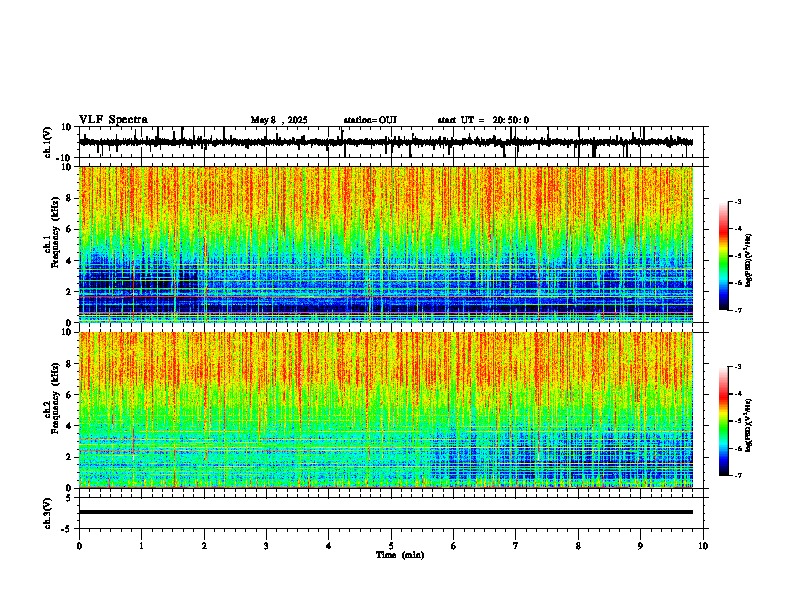792x612 pixels.
Task: Click the "9" tick on the time axis
Action: pos(640,546)
